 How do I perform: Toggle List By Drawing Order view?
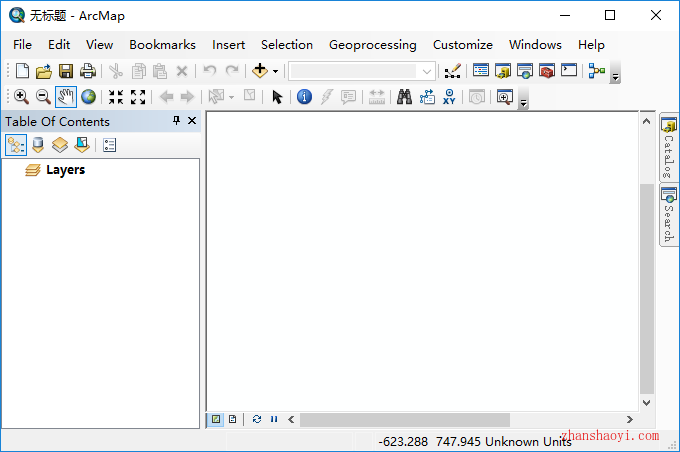(x=16, y=145)
